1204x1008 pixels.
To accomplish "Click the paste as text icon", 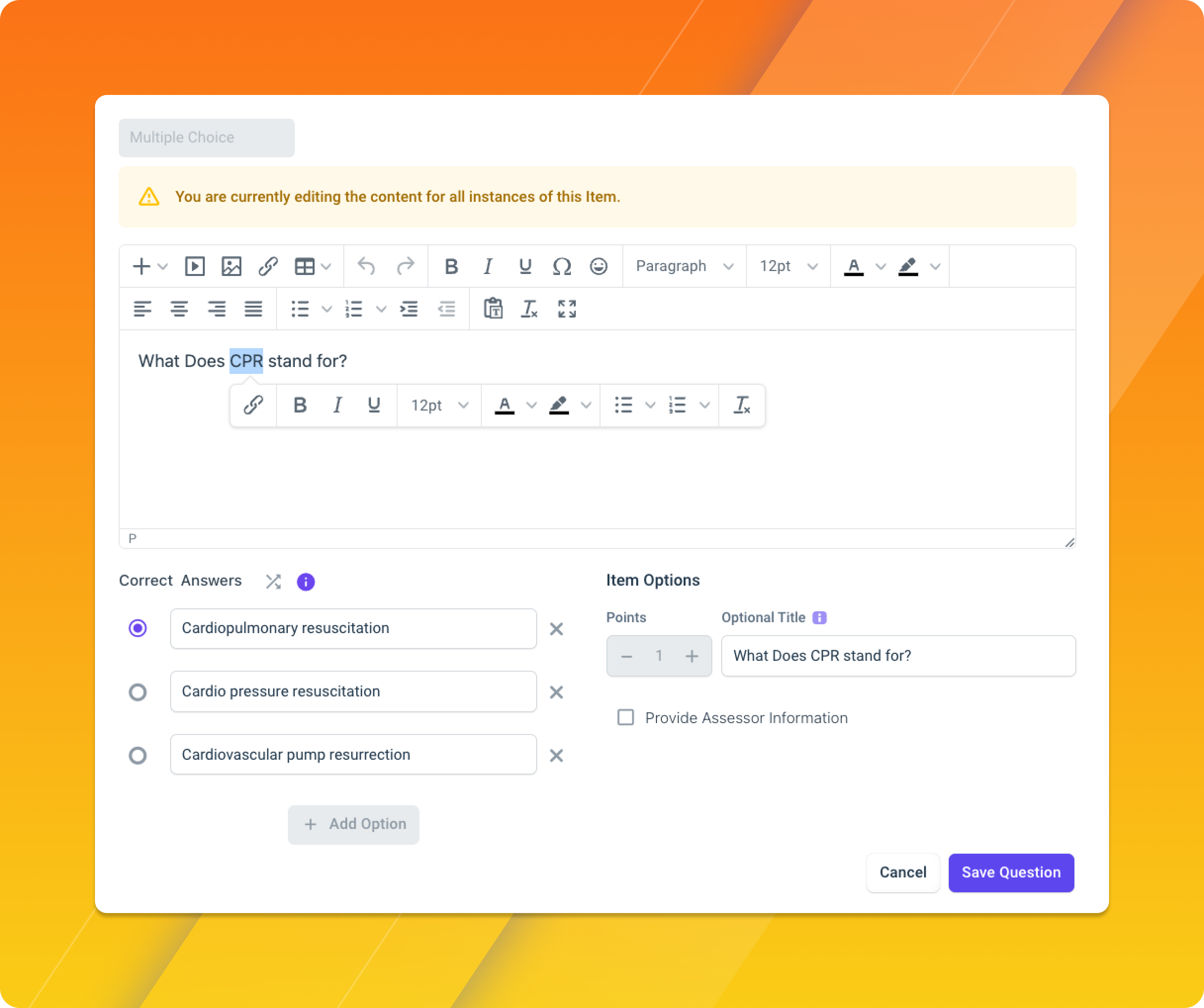I will pos(493,309).
